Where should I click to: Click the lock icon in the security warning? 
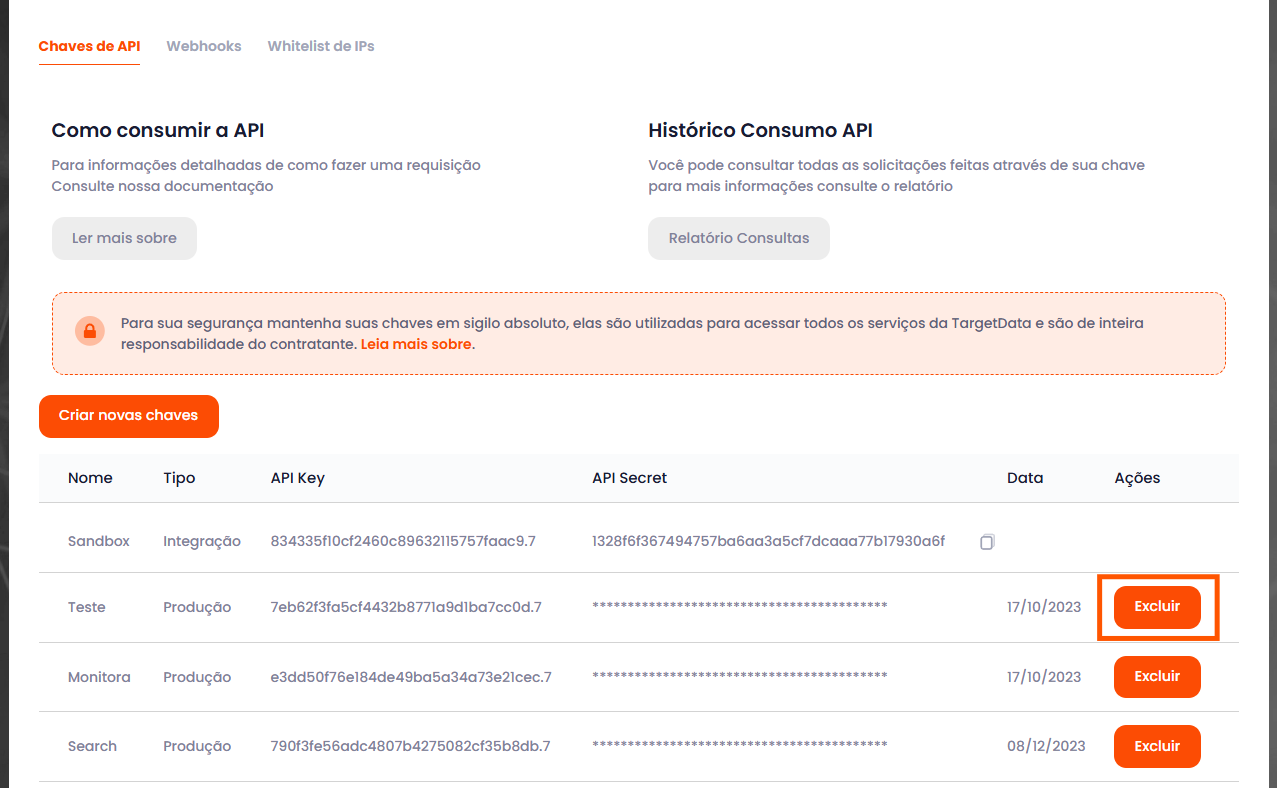[90, 331]
